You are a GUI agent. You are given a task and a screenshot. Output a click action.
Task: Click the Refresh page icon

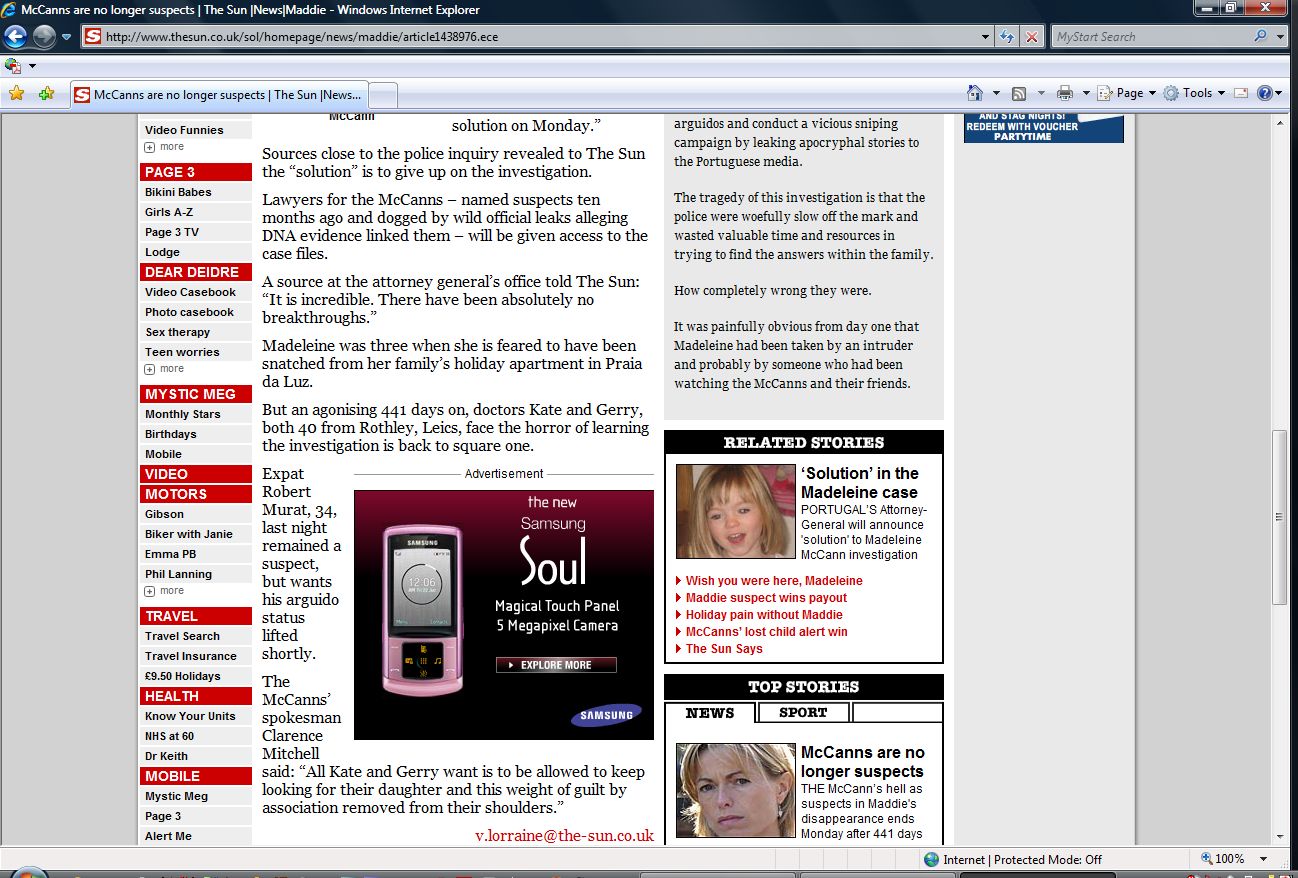[1008, 37]
